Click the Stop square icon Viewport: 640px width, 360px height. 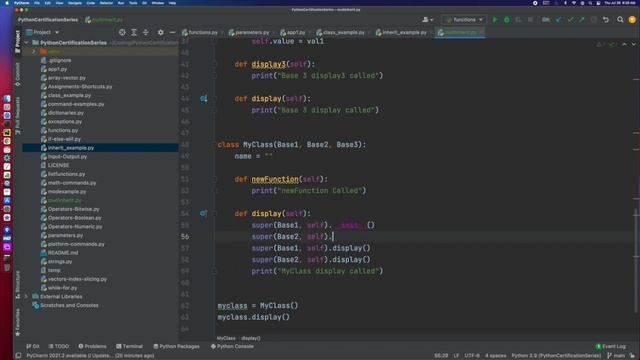tap(530, 20)
